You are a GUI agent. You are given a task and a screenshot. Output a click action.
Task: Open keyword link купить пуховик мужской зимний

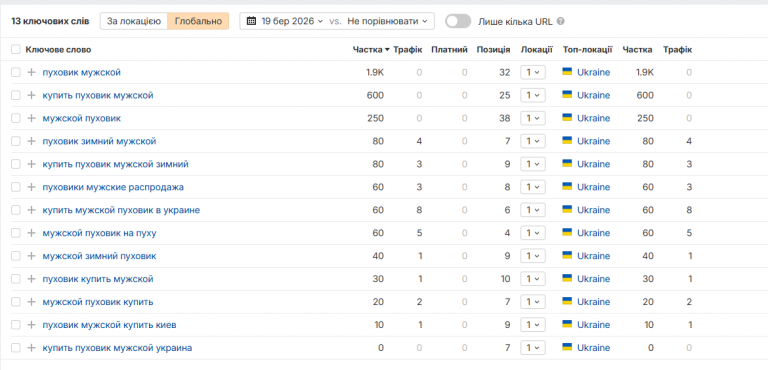tap(116, 164)
